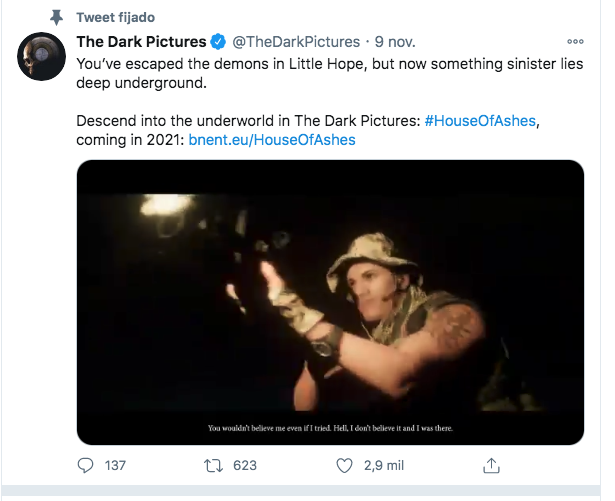Screen dimensions: 615x501
Task: Click the Tweet fijado label
Action: 116,18
